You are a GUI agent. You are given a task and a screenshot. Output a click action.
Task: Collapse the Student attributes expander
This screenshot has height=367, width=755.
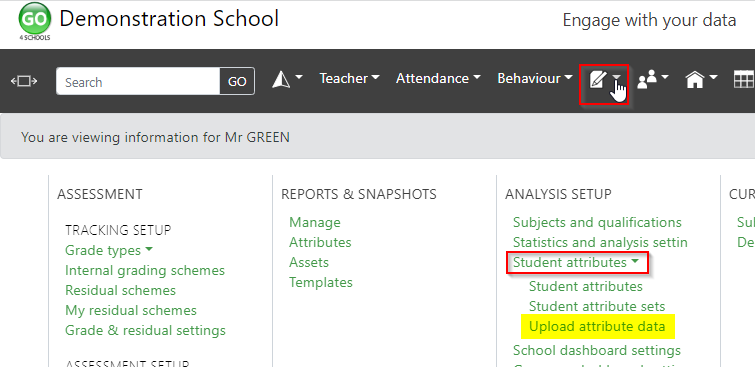tap(576, 262)
